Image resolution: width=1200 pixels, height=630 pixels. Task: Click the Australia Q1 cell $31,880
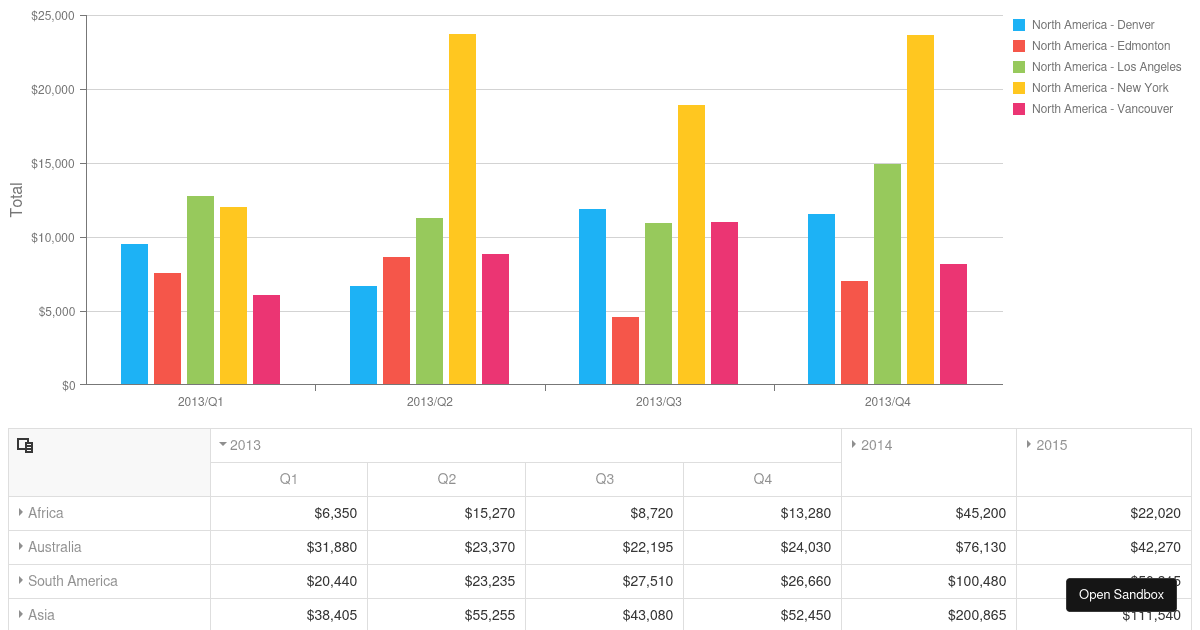tap(289, 547)
